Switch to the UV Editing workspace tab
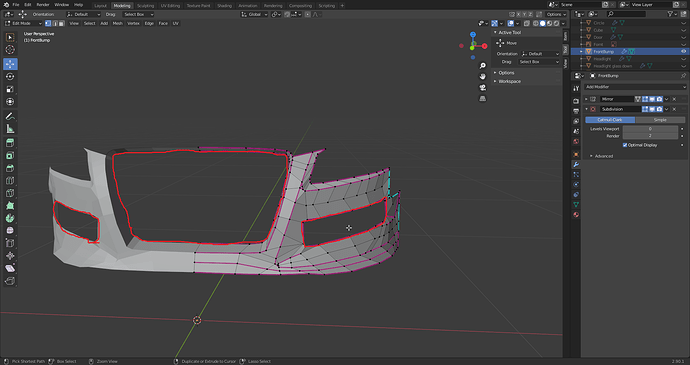 pos(170,6)
